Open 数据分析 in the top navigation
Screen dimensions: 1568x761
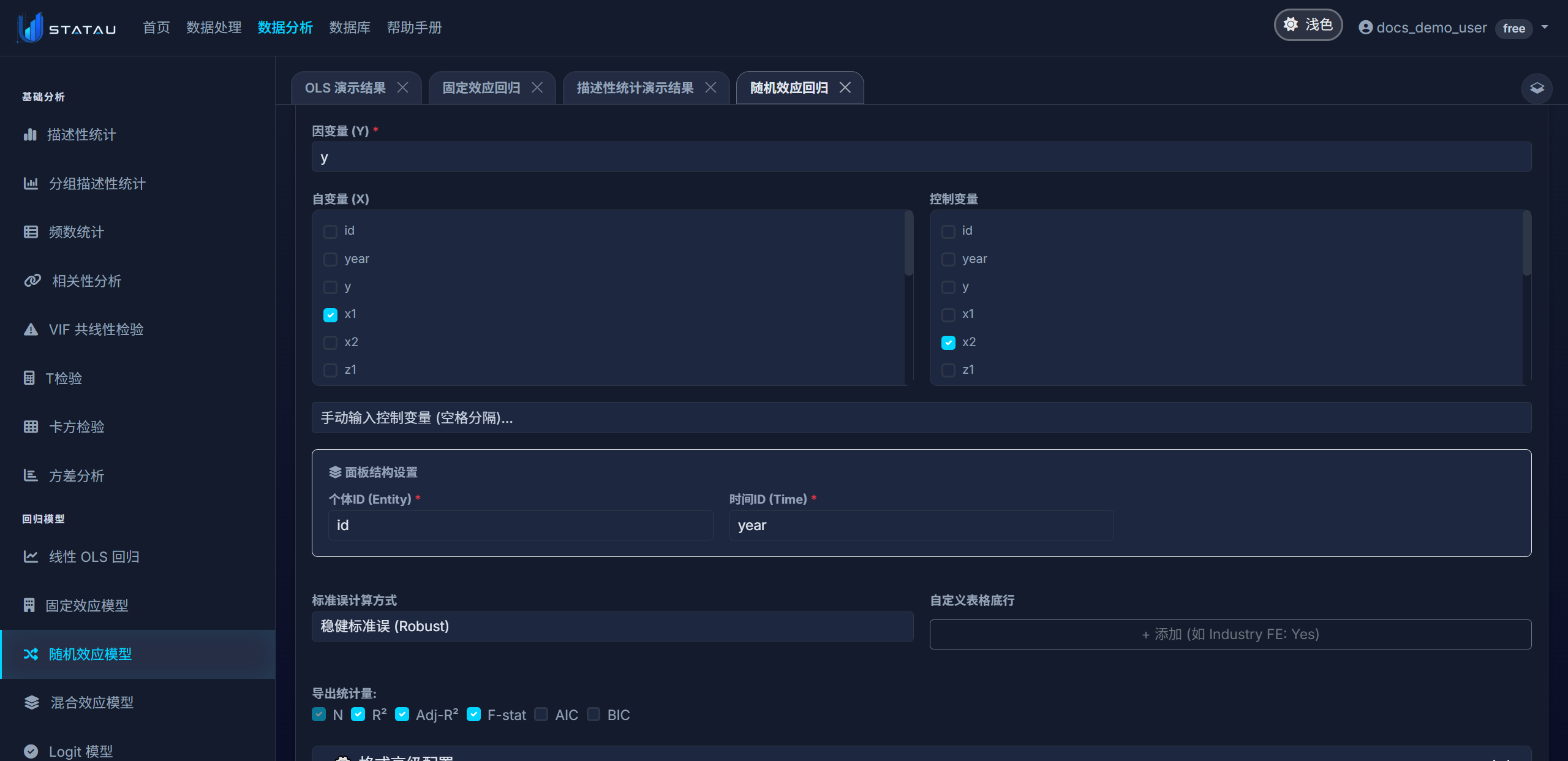pos(285,28)
